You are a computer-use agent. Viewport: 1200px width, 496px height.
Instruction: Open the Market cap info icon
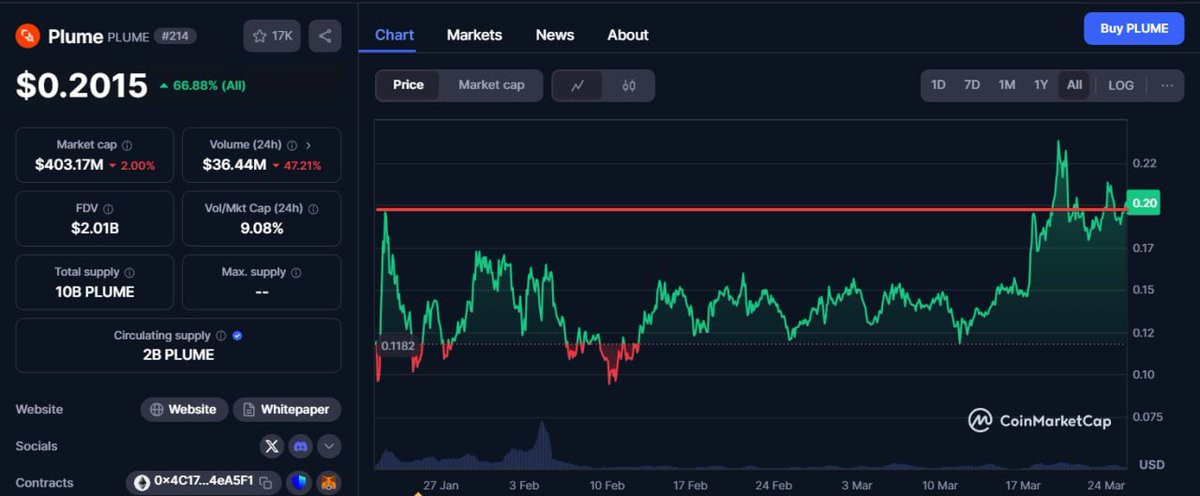(x=127, y=145)
